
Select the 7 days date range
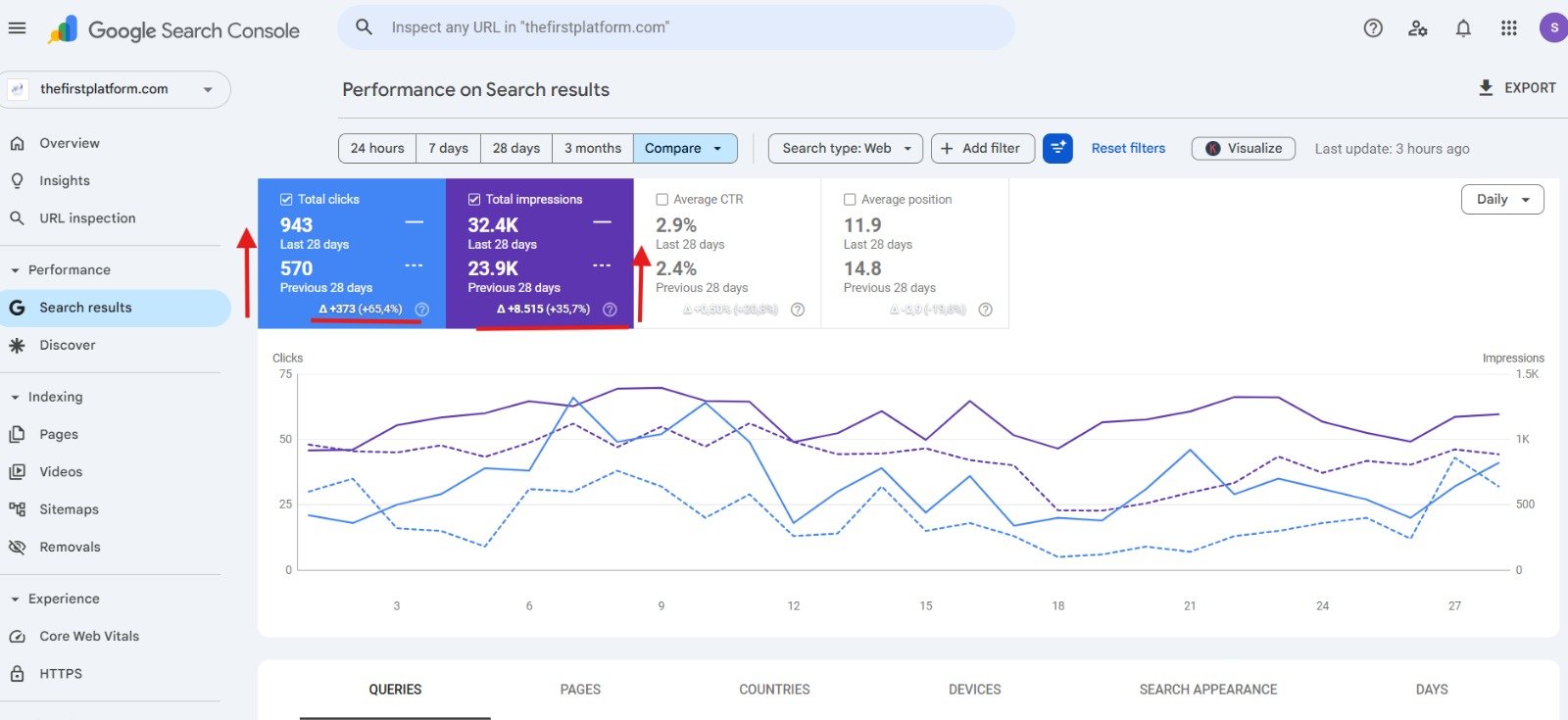(x=448, y=149)
